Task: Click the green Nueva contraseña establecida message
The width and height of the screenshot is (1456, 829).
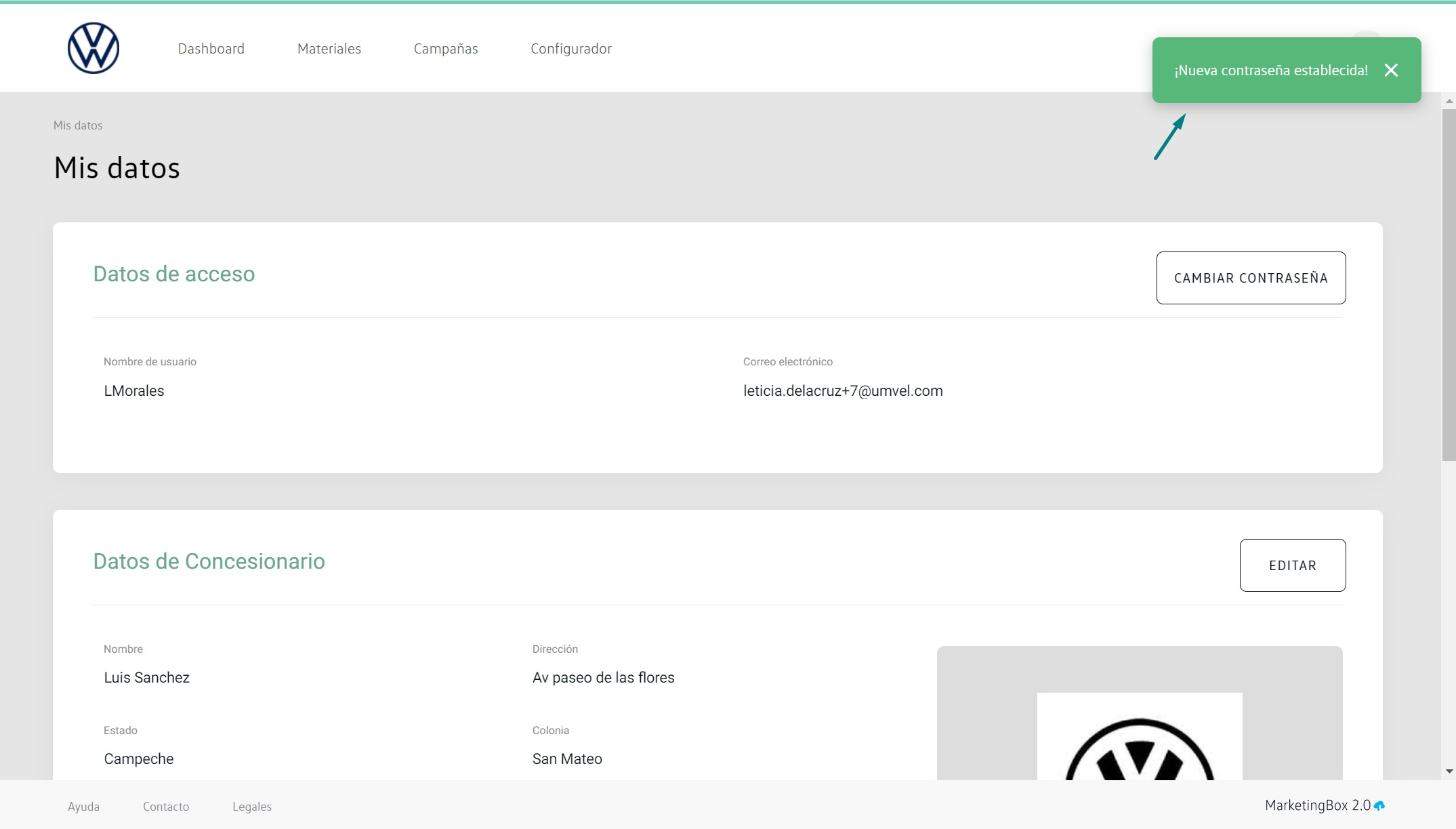Action: coord(1270,70)
